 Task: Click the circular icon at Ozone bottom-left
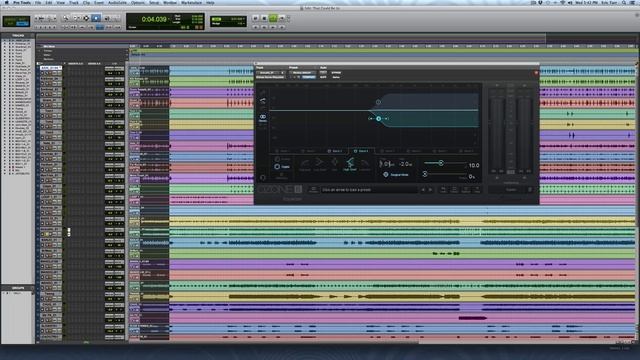263,178
